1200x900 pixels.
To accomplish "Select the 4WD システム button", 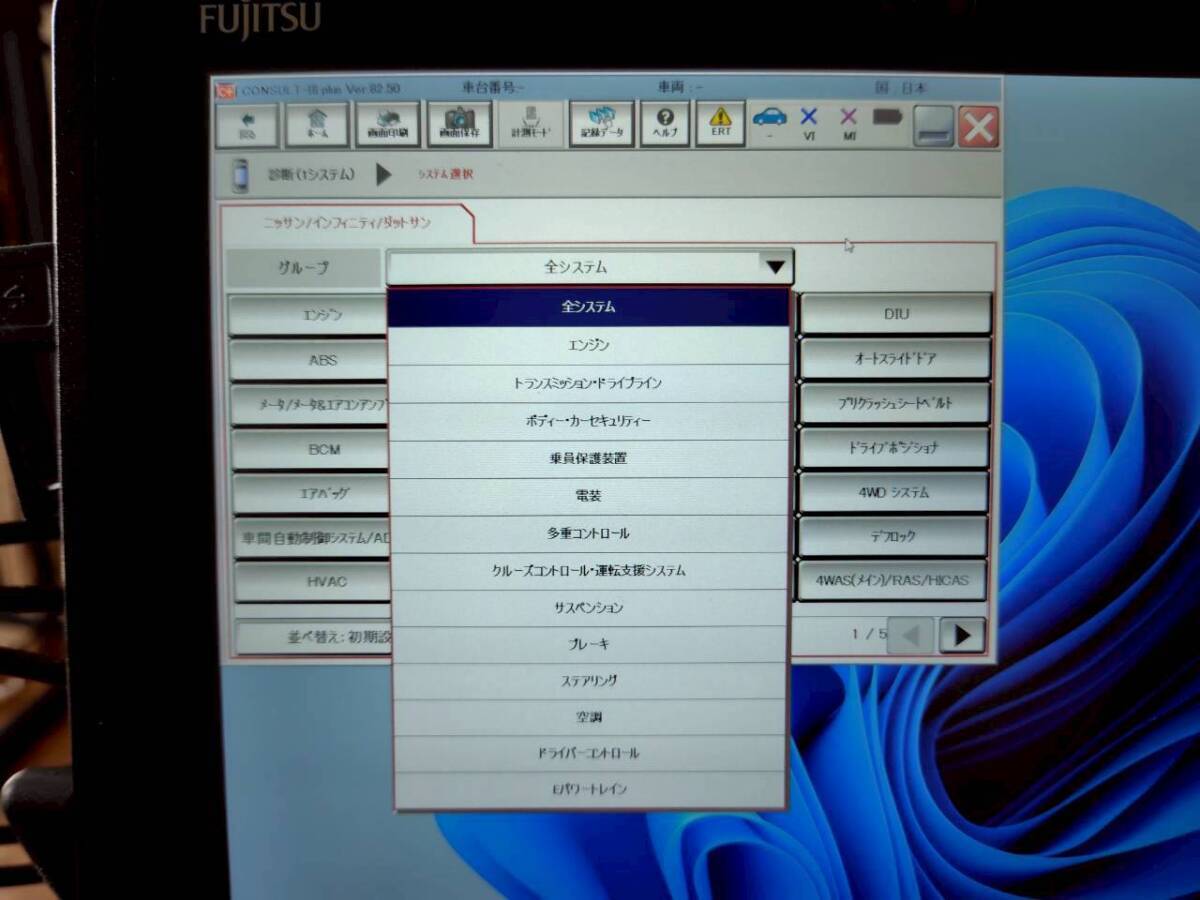I will (x=894, y=492).
